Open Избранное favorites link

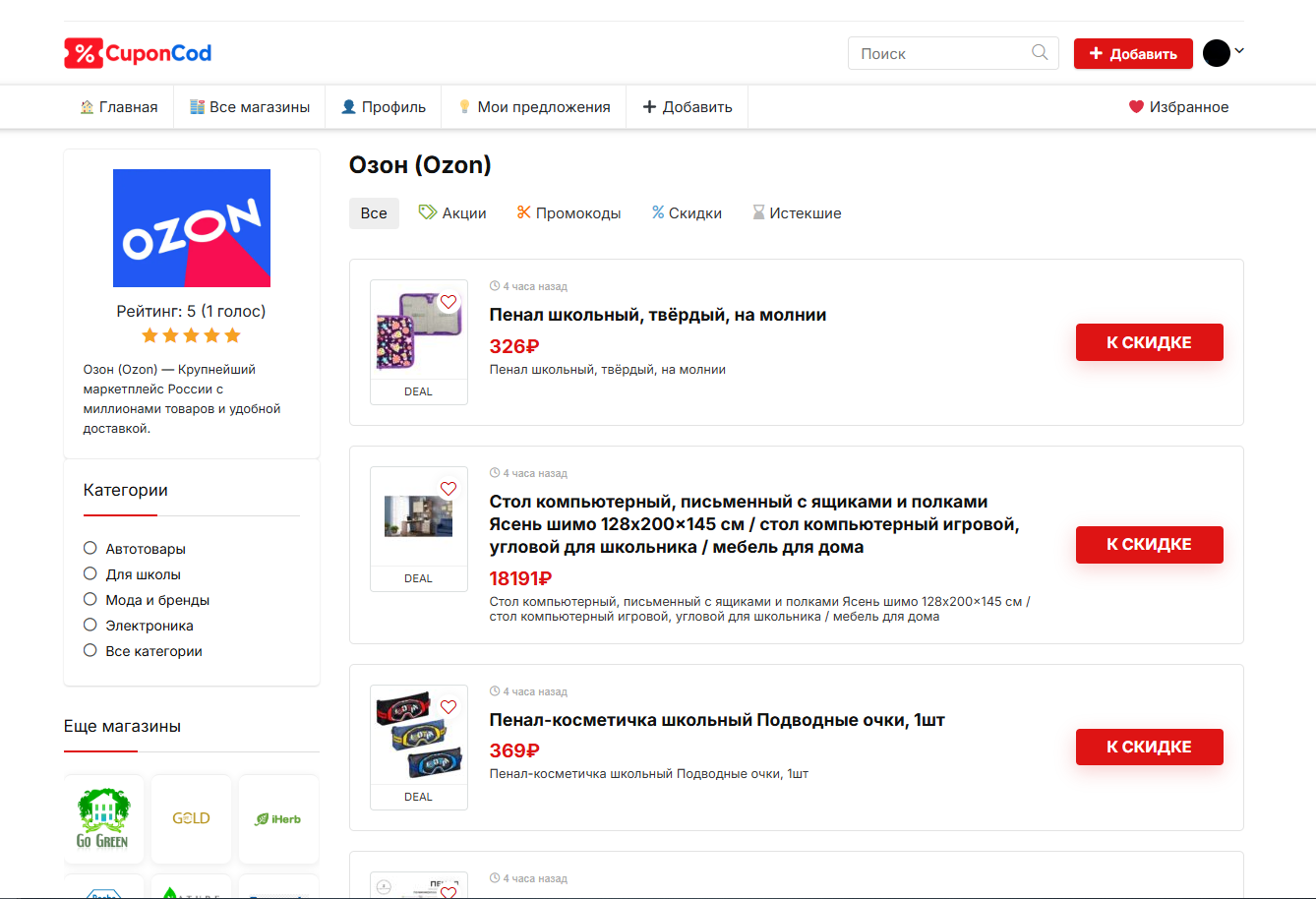point(1178,107)
